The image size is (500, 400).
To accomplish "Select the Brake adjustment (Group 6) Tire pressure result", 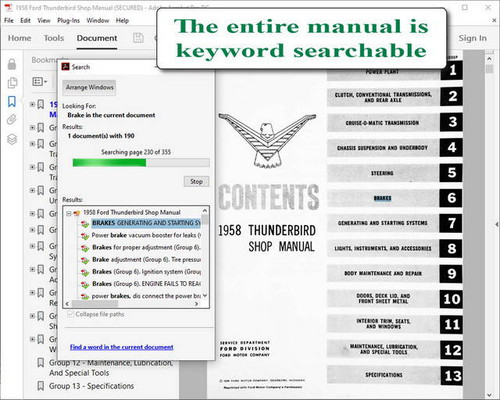I will pos(146,259).
